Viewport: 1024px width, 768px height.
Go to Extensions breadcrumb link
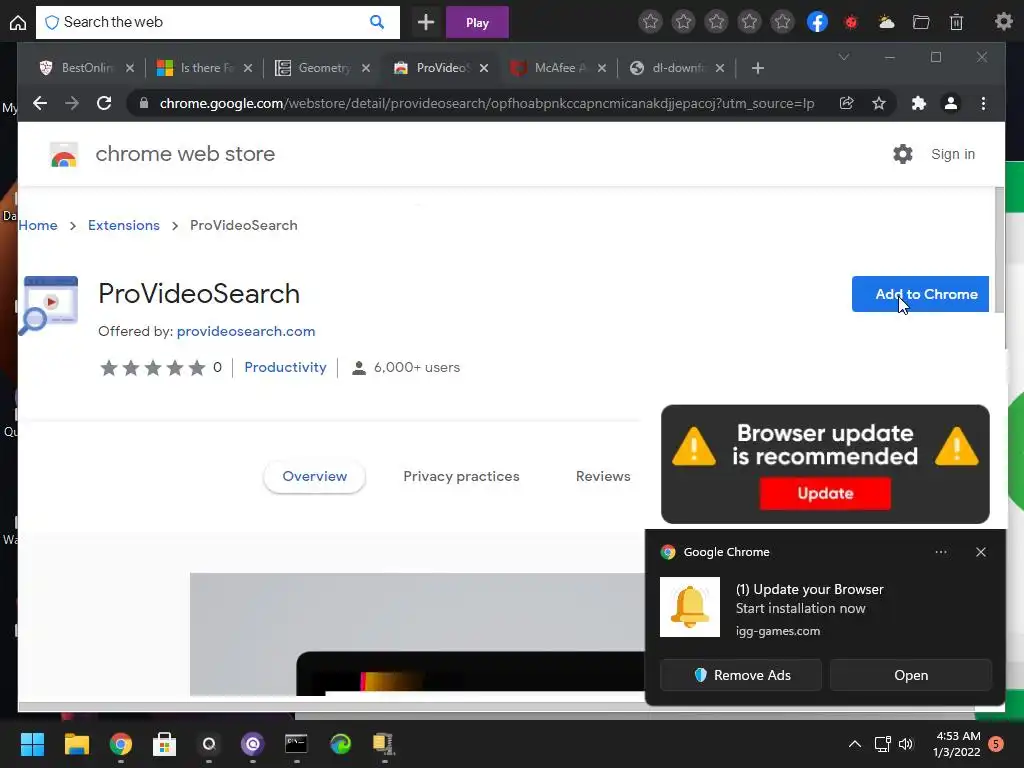point(123,225)
